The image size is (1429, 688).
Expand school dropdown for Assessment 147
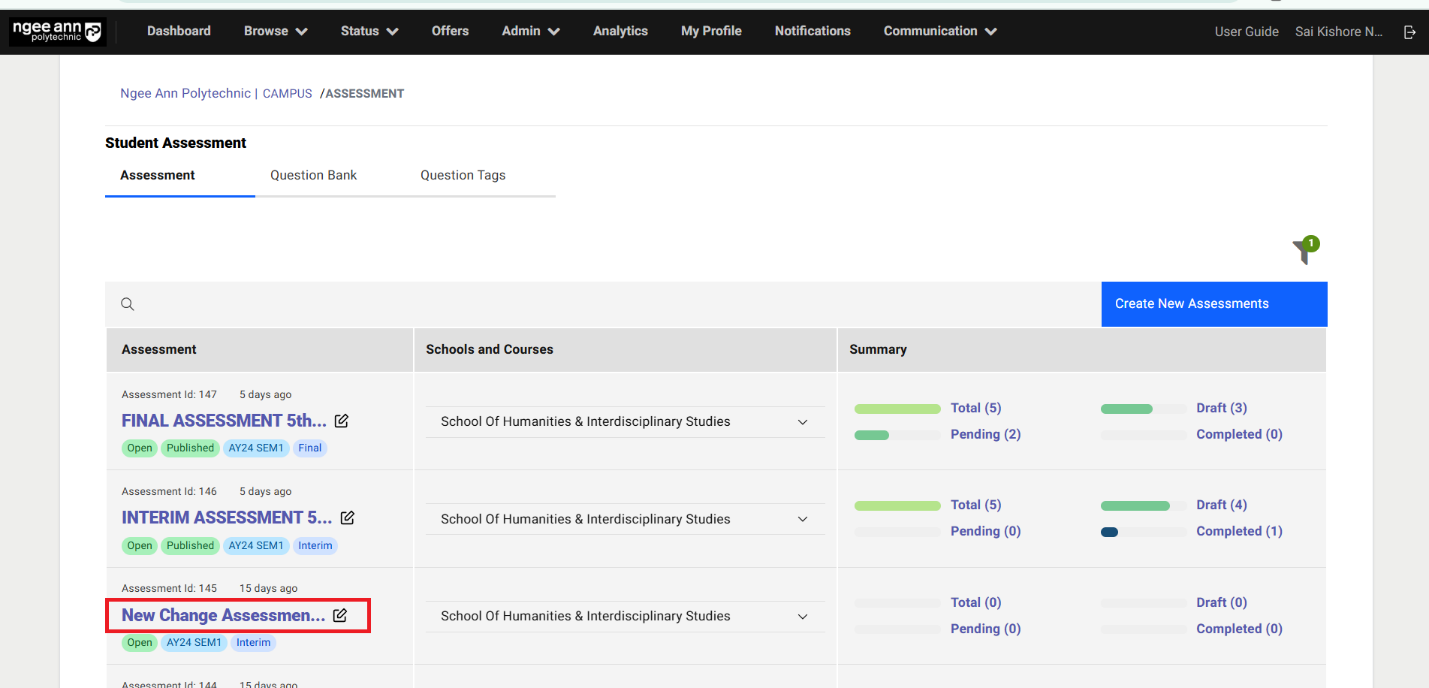click(802, 422)
